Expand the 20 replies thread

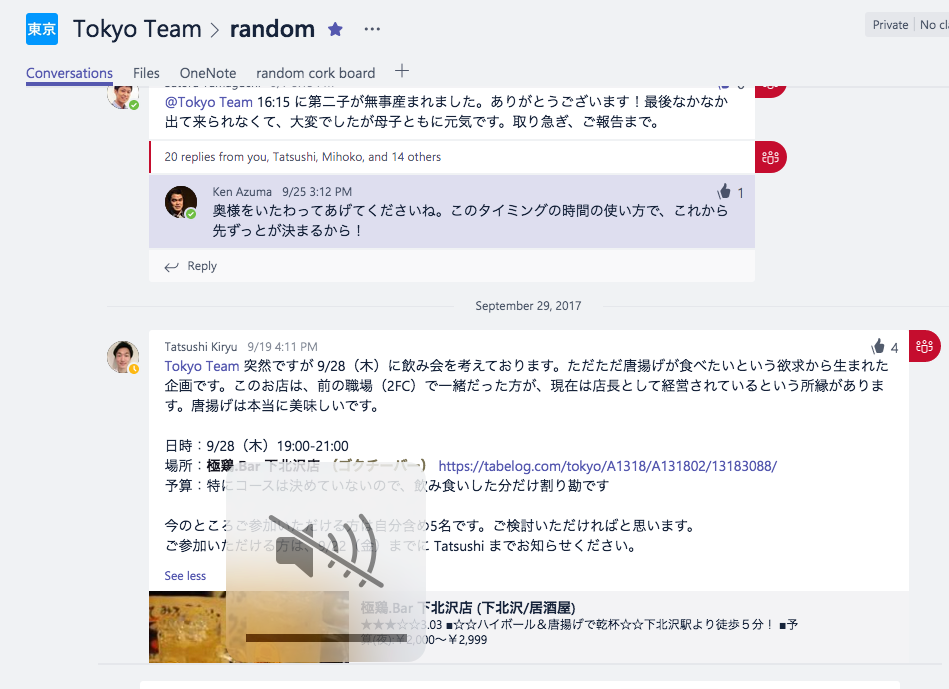click(303, 157)
